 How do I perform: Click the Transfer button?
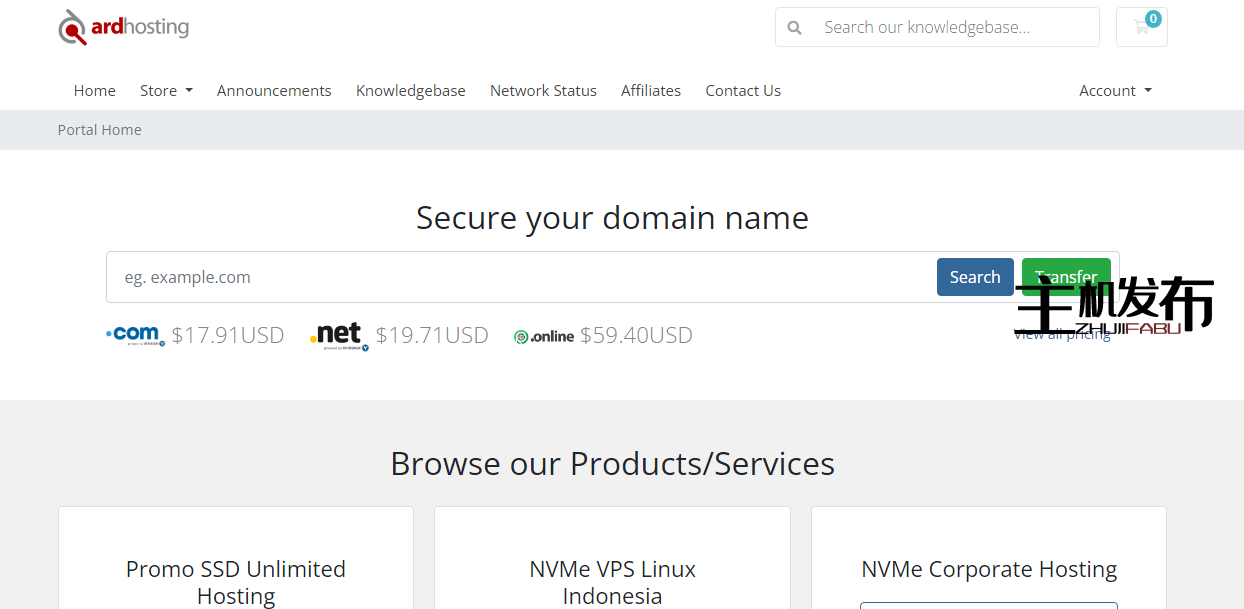tap(1066, 277)
